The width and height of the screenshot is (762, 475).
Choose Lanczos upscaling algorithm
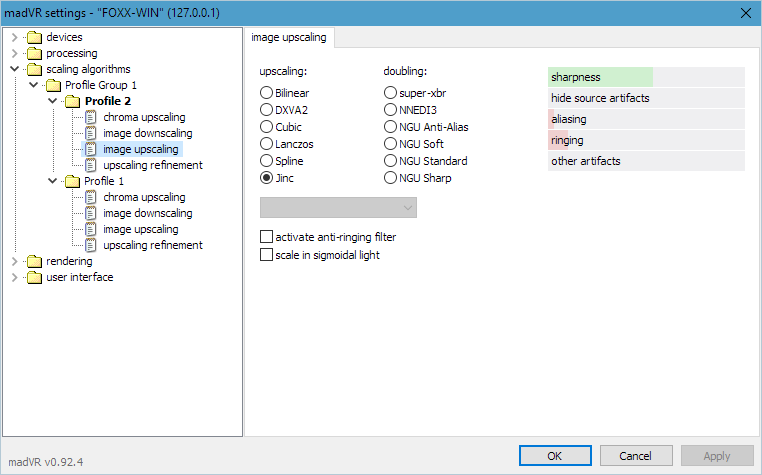(x=266, y=143)
